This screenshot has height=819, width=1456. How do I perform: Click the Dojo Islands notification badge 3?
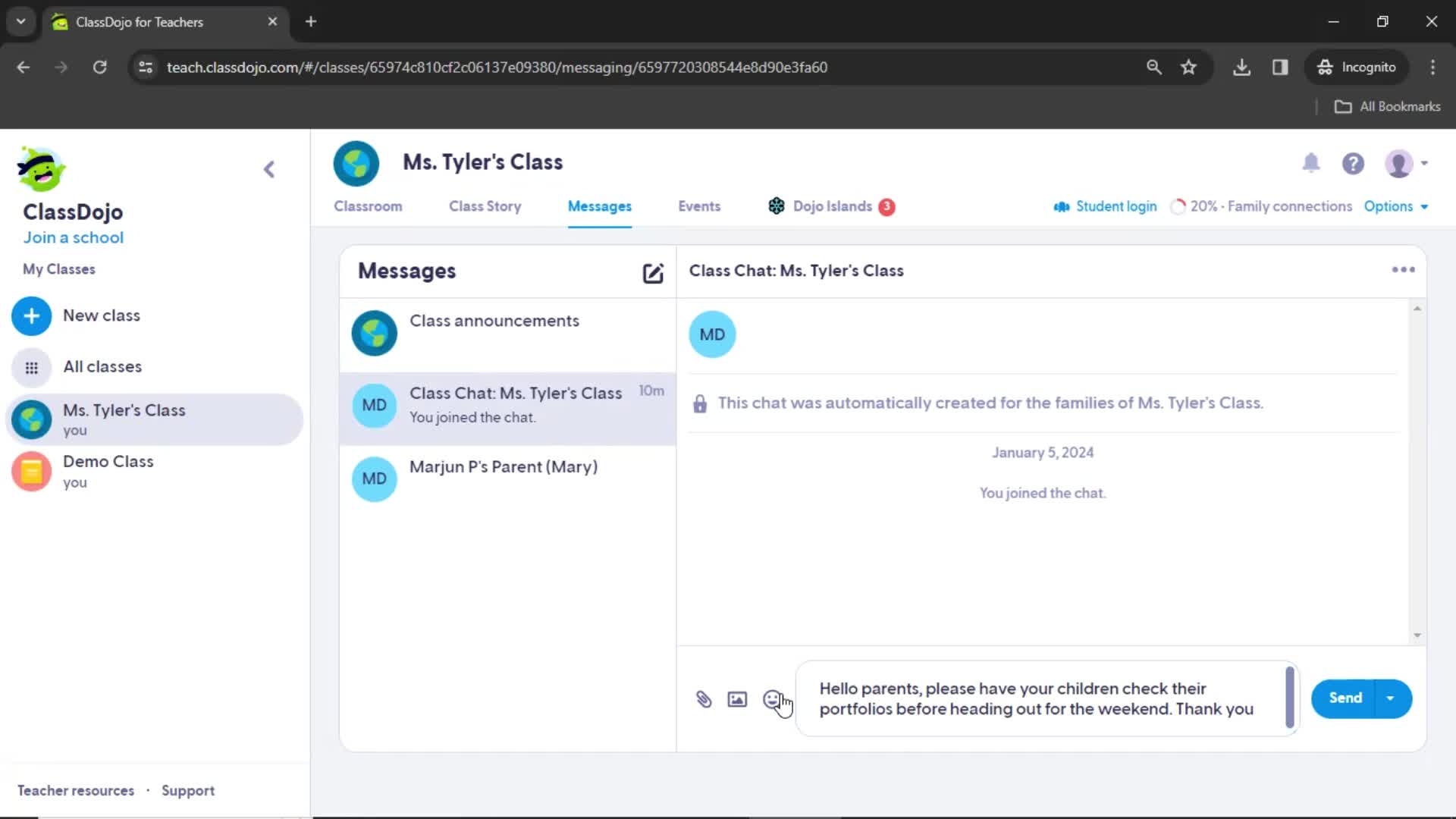click(886, 207)
